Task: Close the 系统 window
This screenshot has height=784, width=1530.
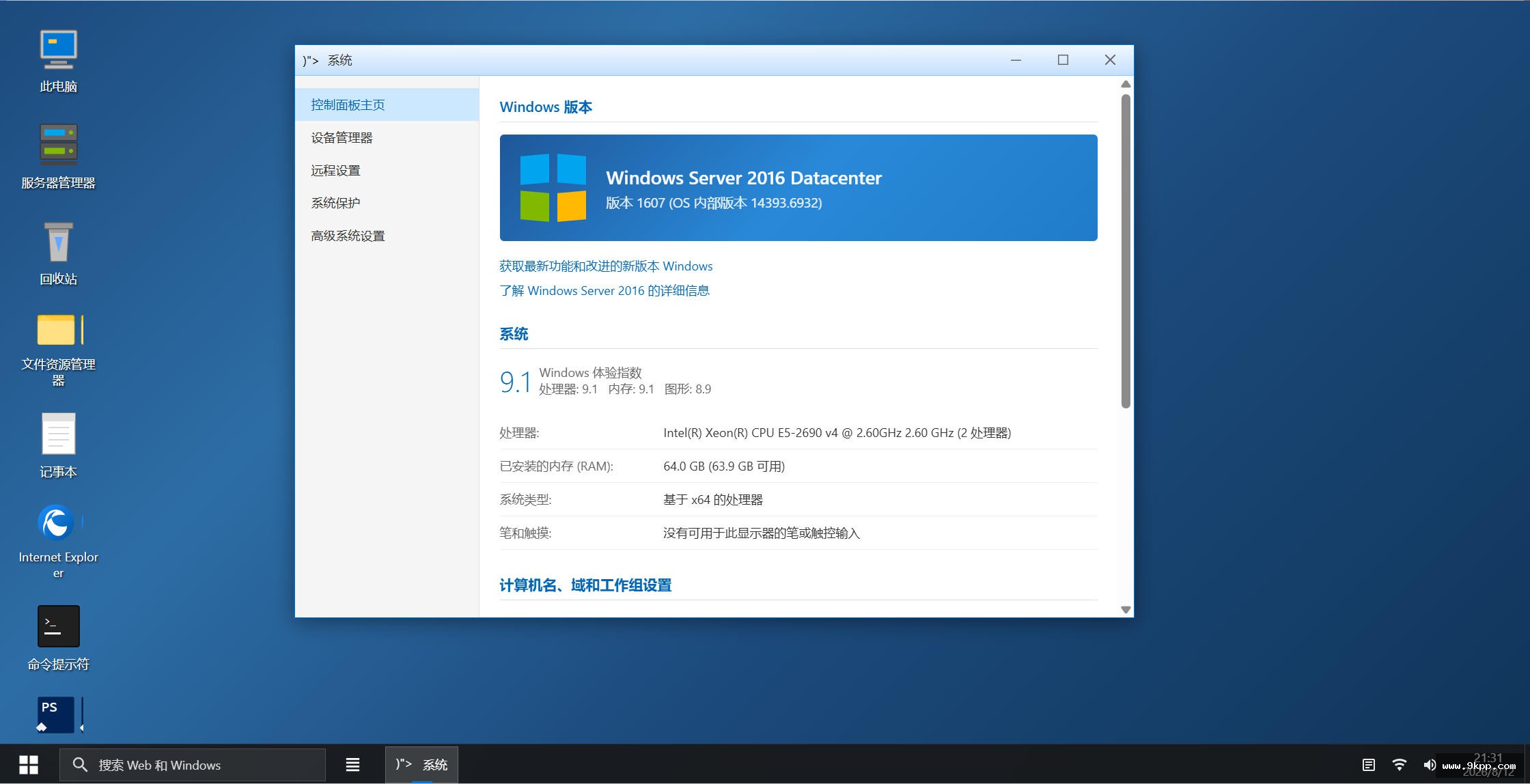Action: 1110,60
